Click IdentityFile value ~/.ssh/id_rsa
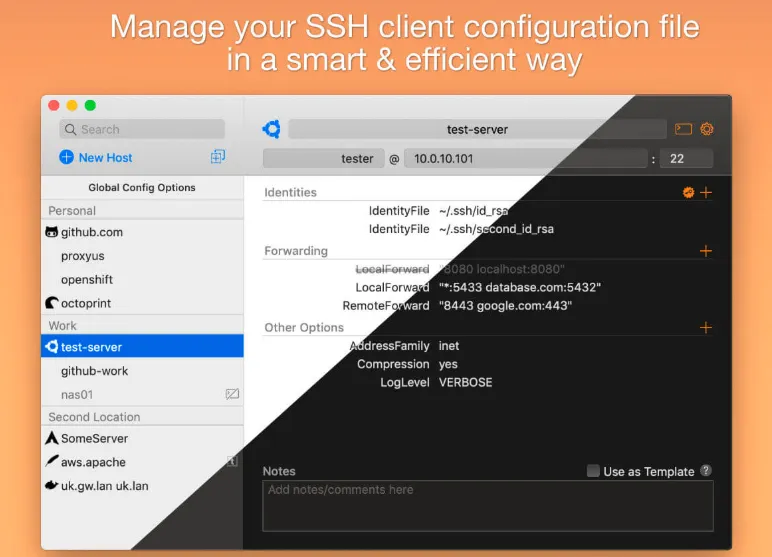 474,211
